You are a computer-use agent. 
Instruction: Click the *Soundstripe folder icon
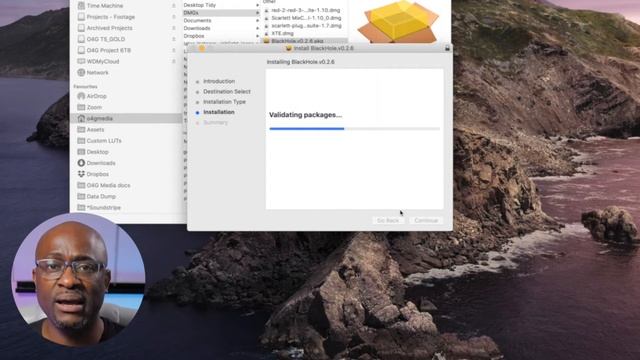point(81,207)
